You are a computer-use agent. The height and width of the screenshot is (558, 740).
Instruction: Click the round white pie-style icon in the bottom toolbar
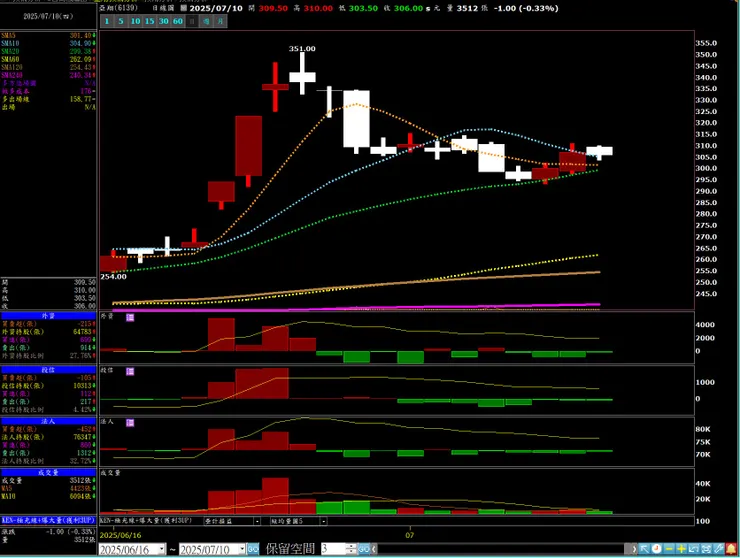coord(656,549)
